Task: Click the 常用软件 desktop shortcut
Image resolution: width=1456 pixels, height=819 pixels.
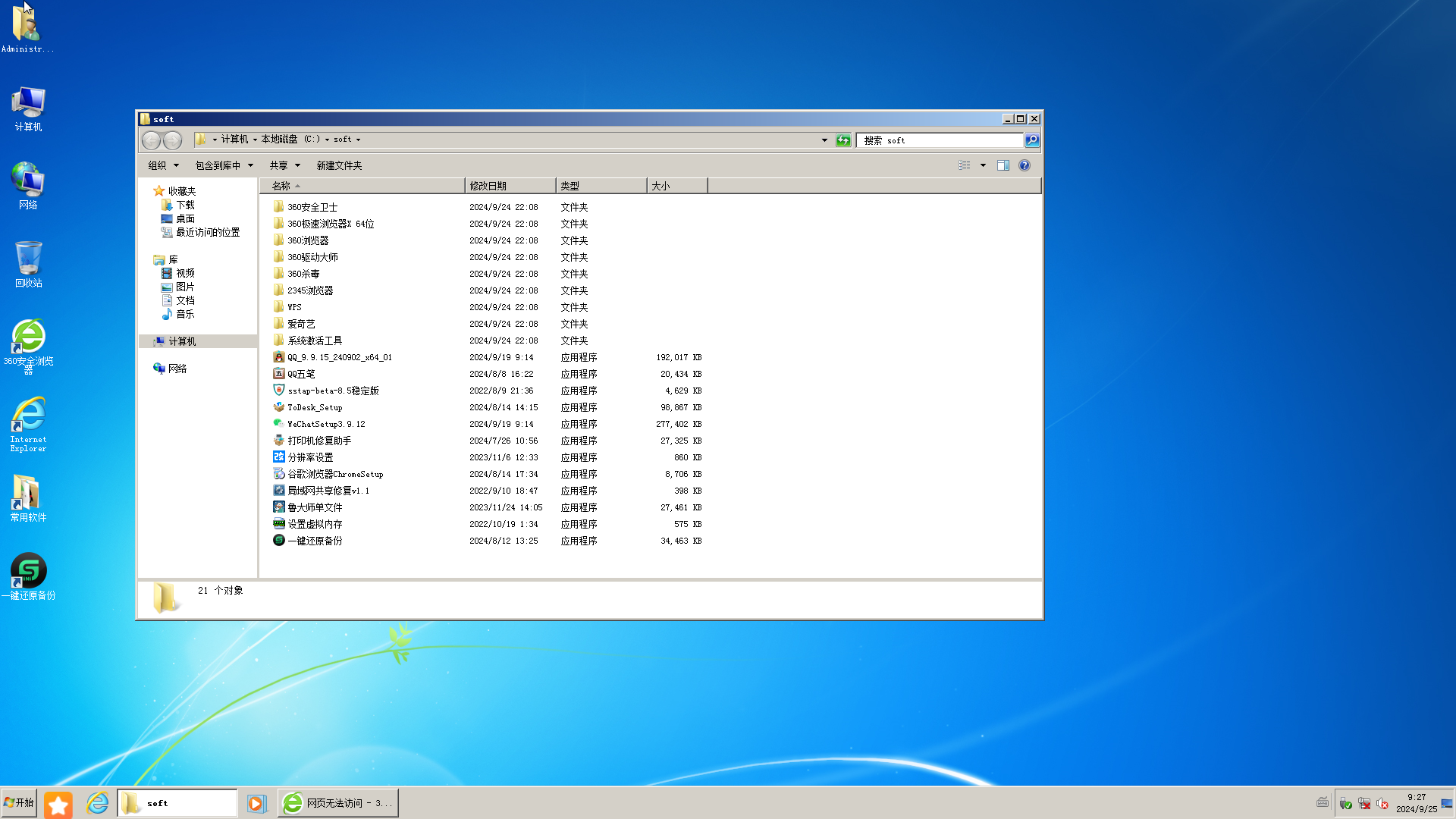Action: coord(29,498)
